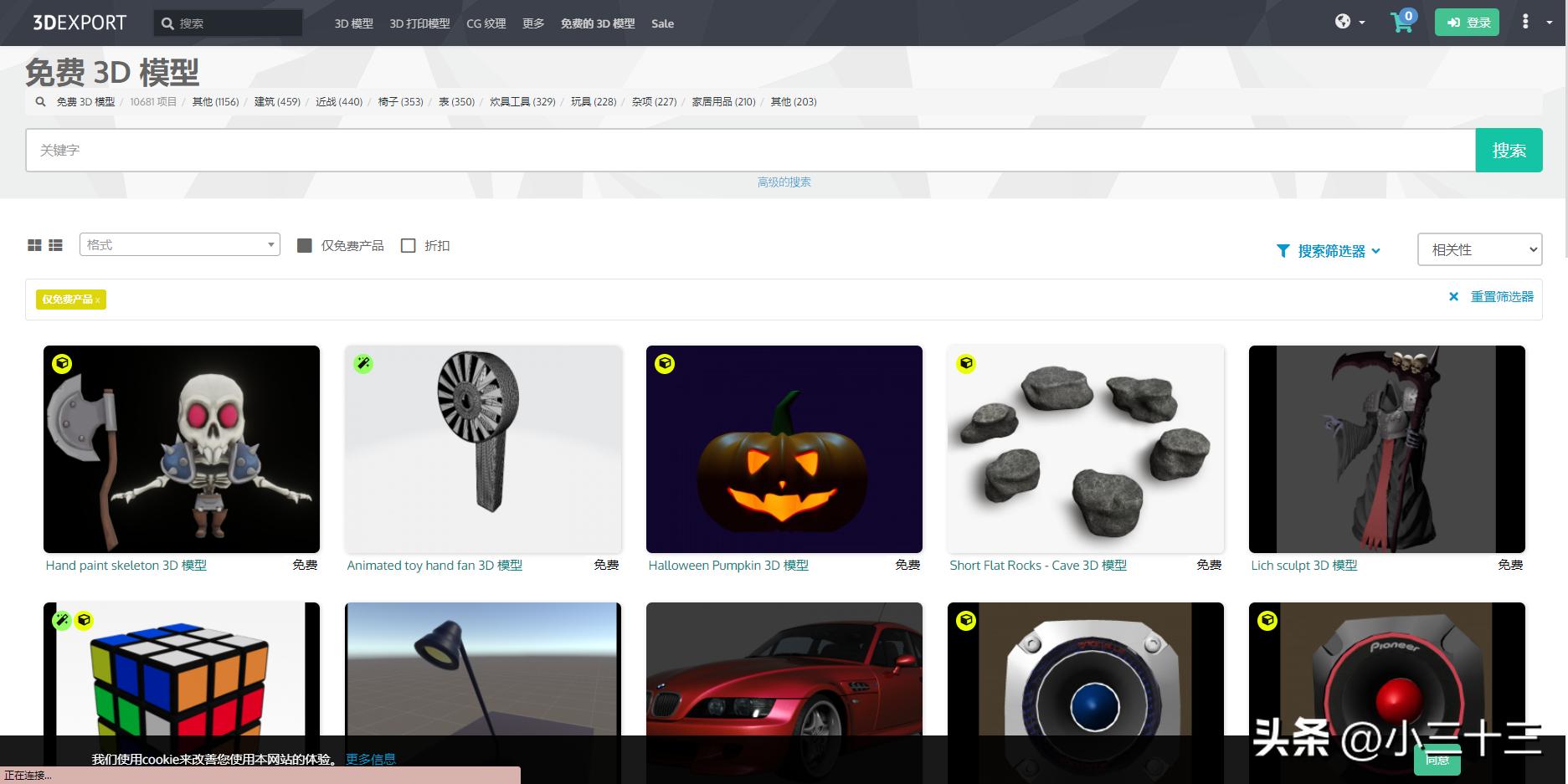Open the Hand paint skeleton thumbnail
Viewport: 1568px width, 784px height.
point(182,449)
